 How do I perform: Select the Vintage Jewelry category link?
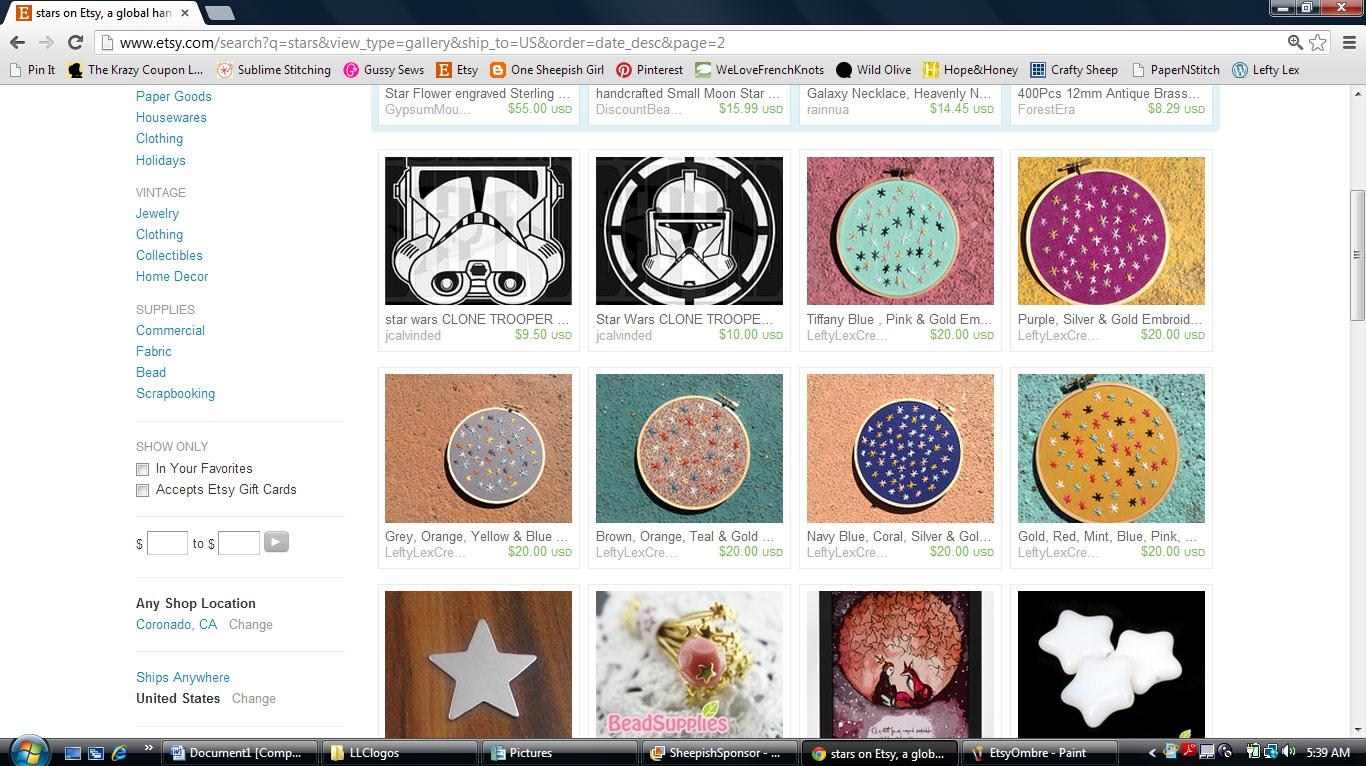pos(157,213)
